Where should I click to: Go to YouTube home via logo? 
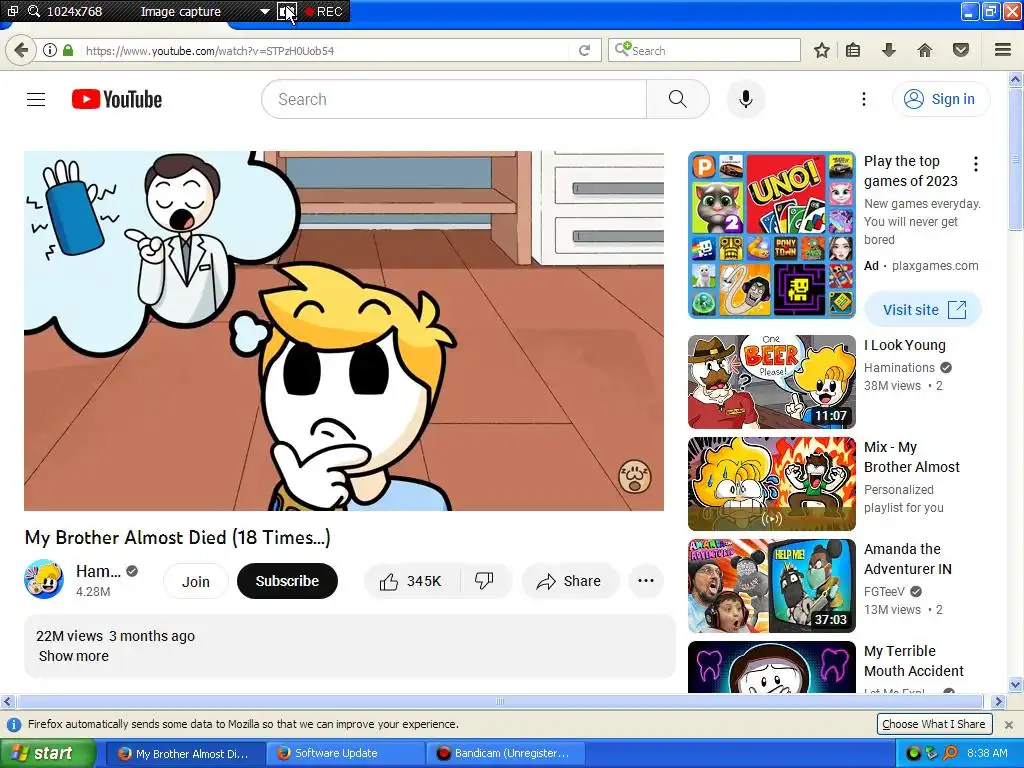pos(117,99)
